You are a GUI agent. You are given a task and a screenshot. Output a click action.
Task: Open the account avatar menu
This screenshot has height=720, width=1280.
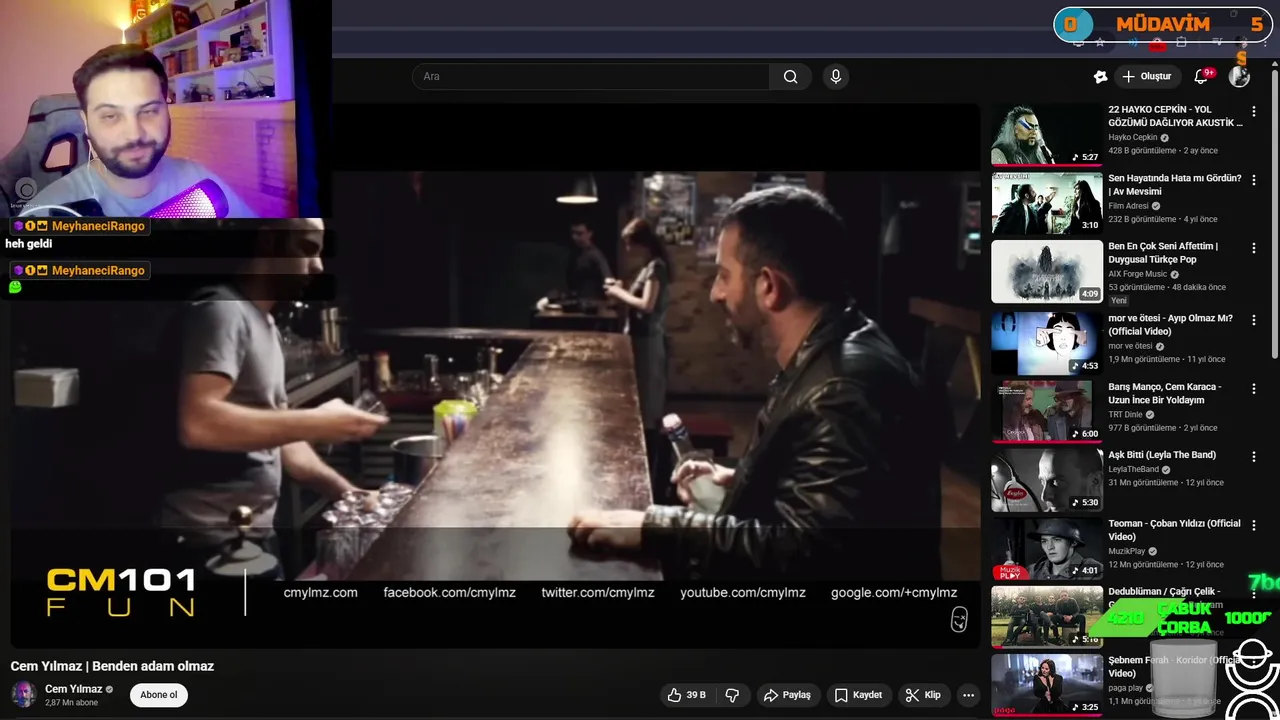pyautogui.click(x=1239, y=77)
